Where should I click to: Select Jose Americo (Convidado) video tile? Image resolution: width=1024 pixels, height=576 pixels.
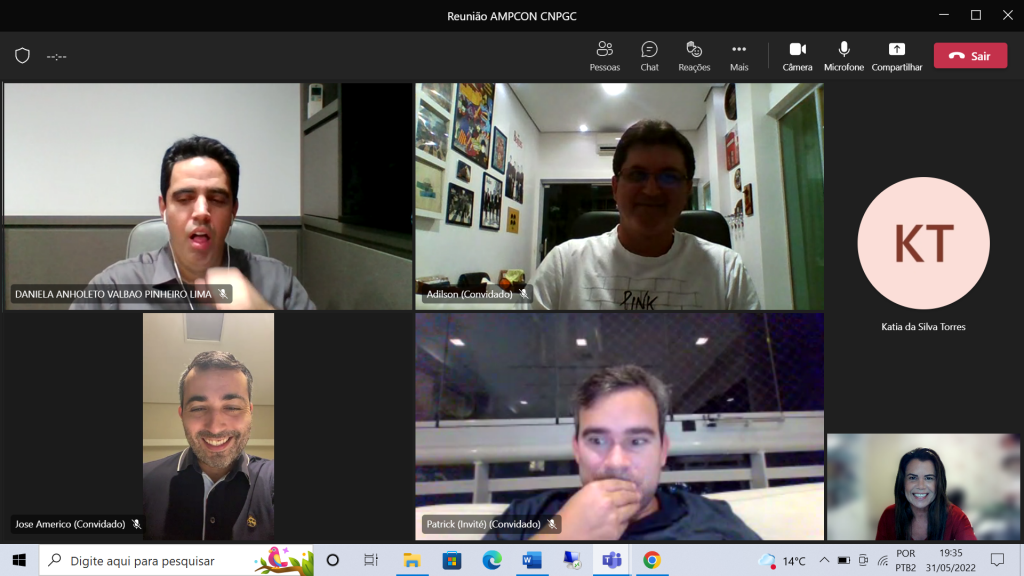click(208, 426)
